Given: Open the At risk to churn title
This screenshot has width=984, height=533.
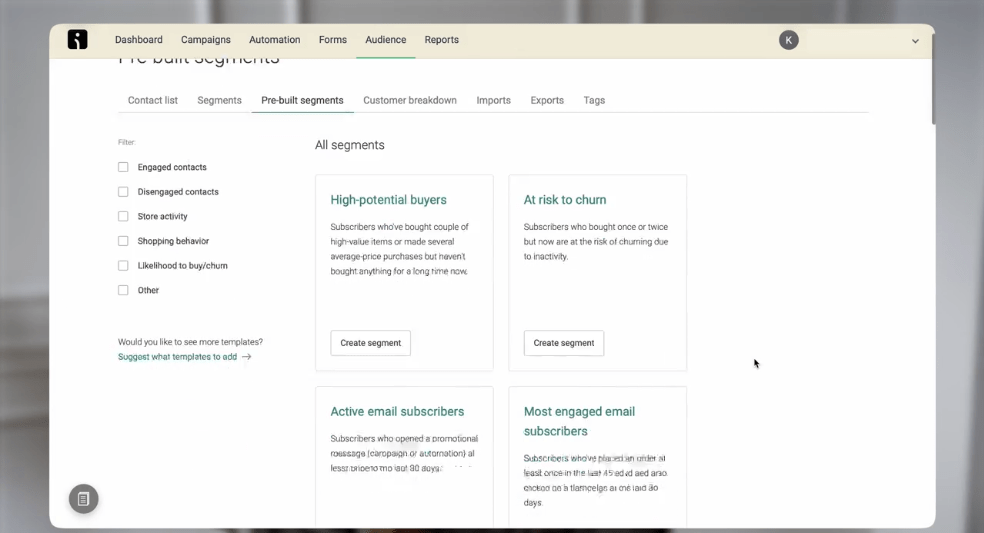Looking at the screenshot, I should [x=565, y=200].
